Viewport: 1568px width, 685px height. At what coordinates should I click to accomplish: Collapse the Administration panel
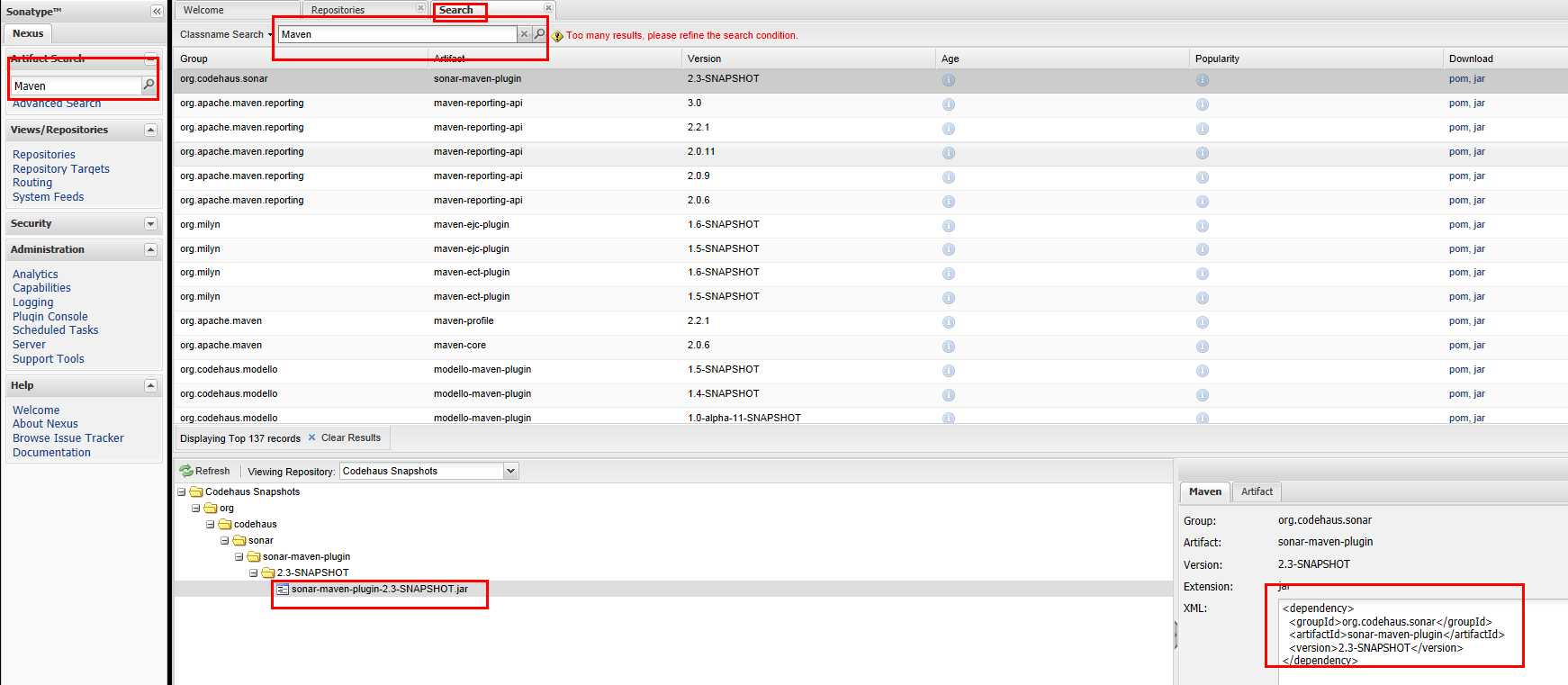coord(150,250)
